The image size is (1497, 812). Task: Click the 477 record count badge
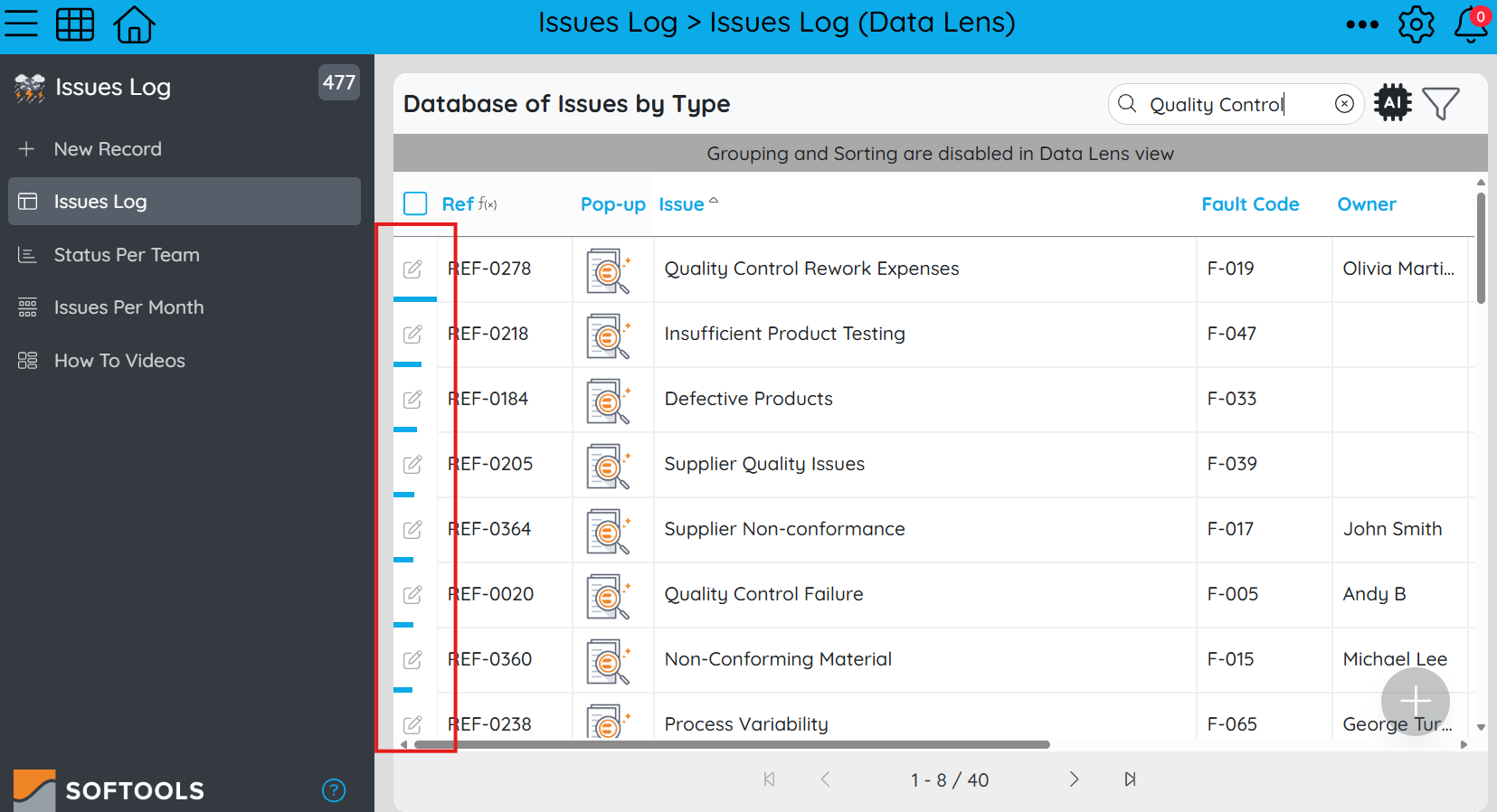[339, 82]
